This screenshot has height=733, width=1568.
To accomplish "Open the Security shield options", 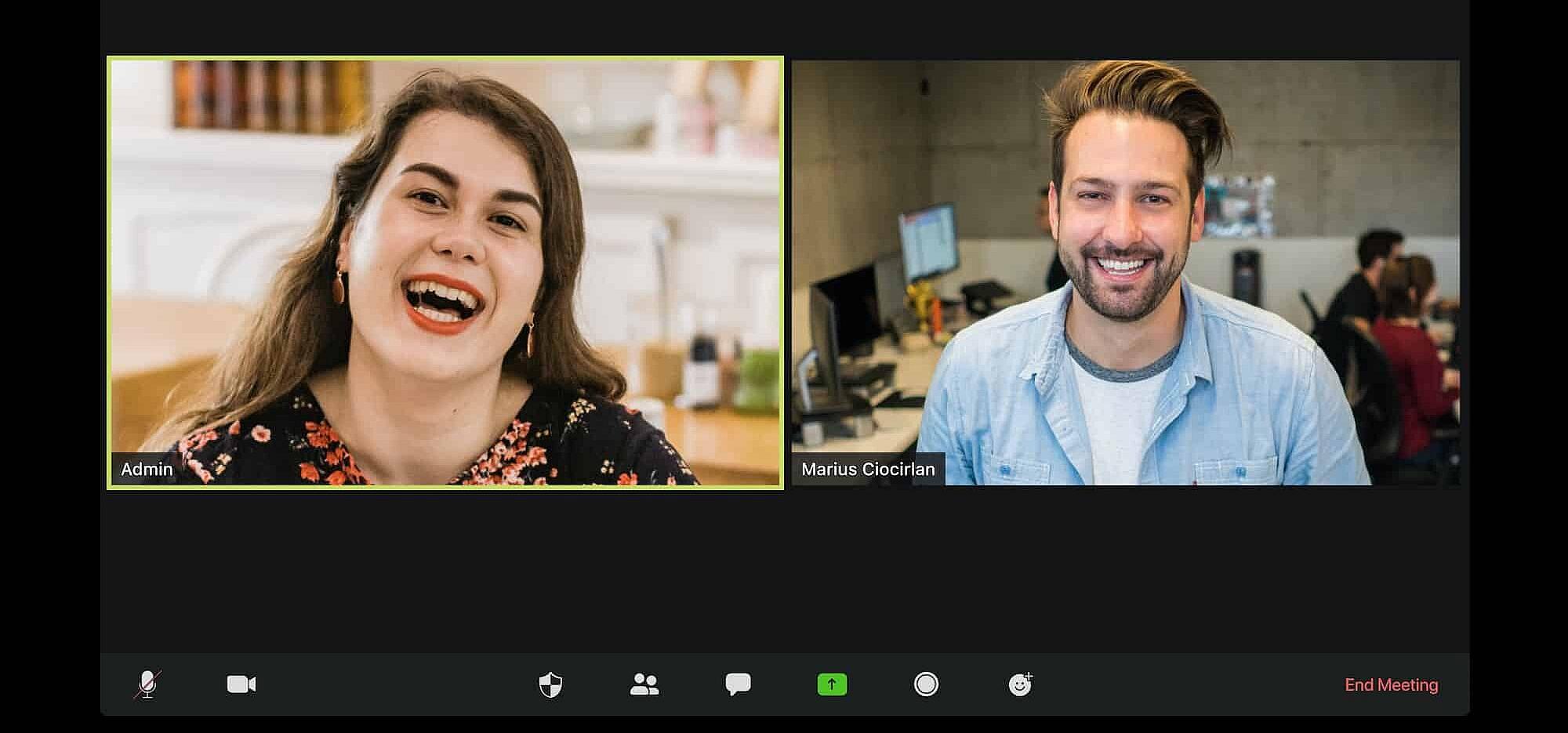I will click(x=550, y=684).
